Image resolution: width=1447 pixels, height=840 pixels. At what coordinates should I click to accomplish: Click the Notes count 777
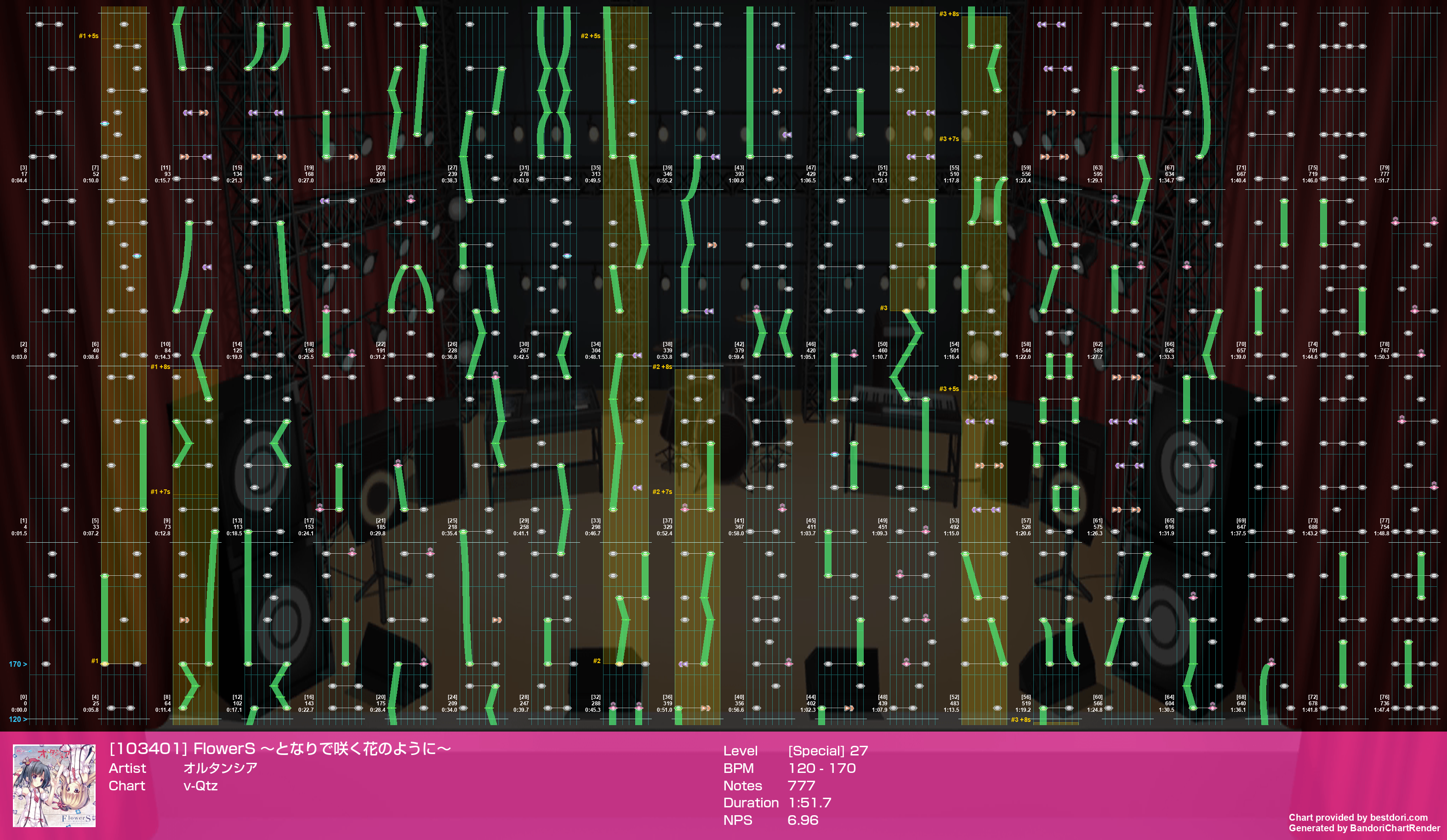tap(801, 785)
